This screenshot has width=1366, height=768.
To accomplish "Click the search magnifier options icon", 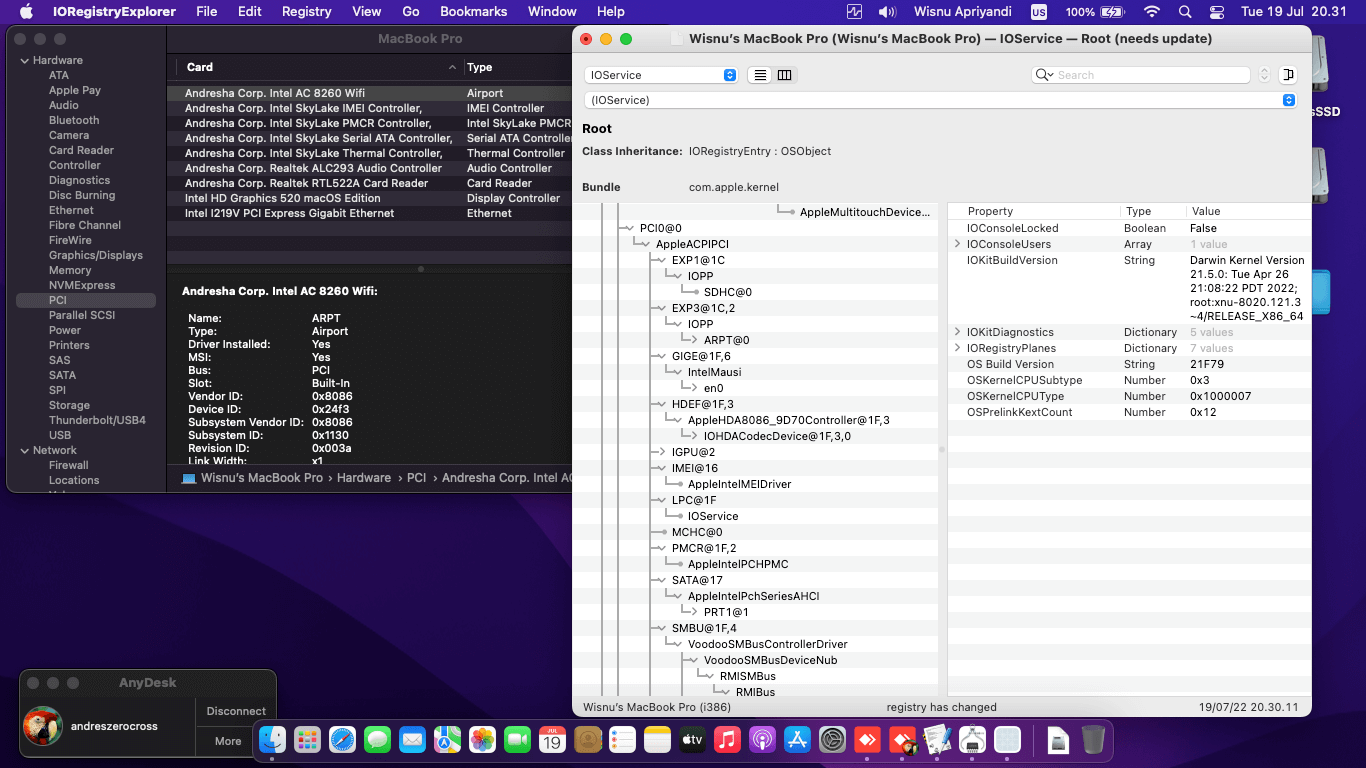I will click(1045, 75).
